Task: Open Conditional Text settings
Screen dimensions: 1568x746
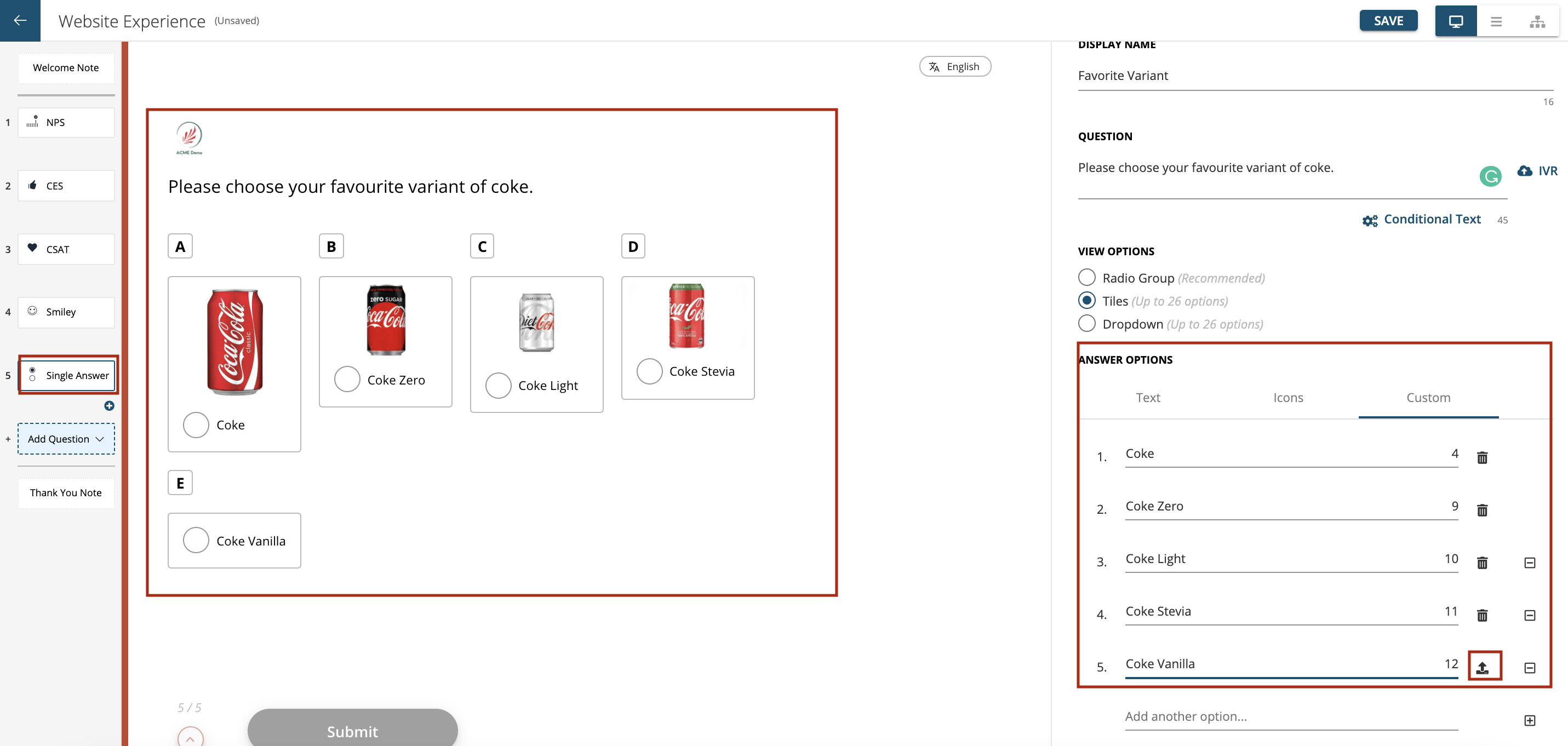Action: (1421, 220)
